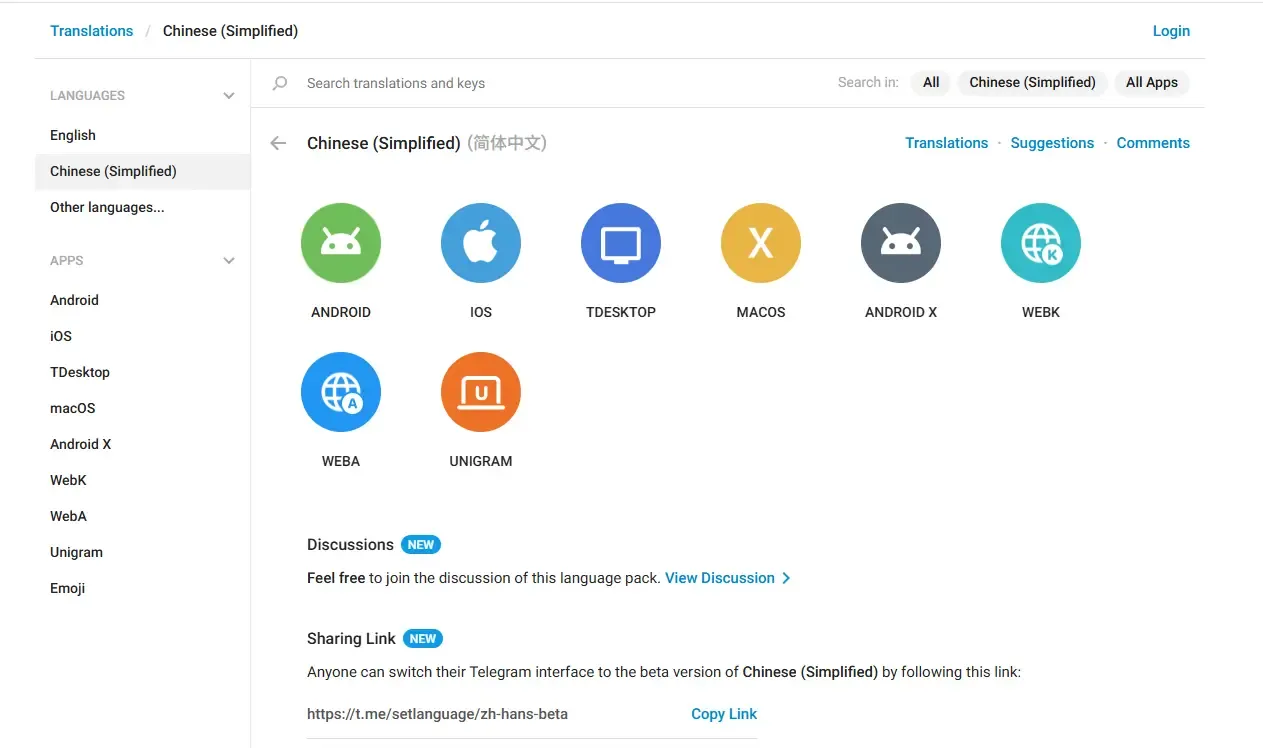Click the TDesktop monitor icon
The width and height of the screenshot is (1263, 748).
pos(621,242)
